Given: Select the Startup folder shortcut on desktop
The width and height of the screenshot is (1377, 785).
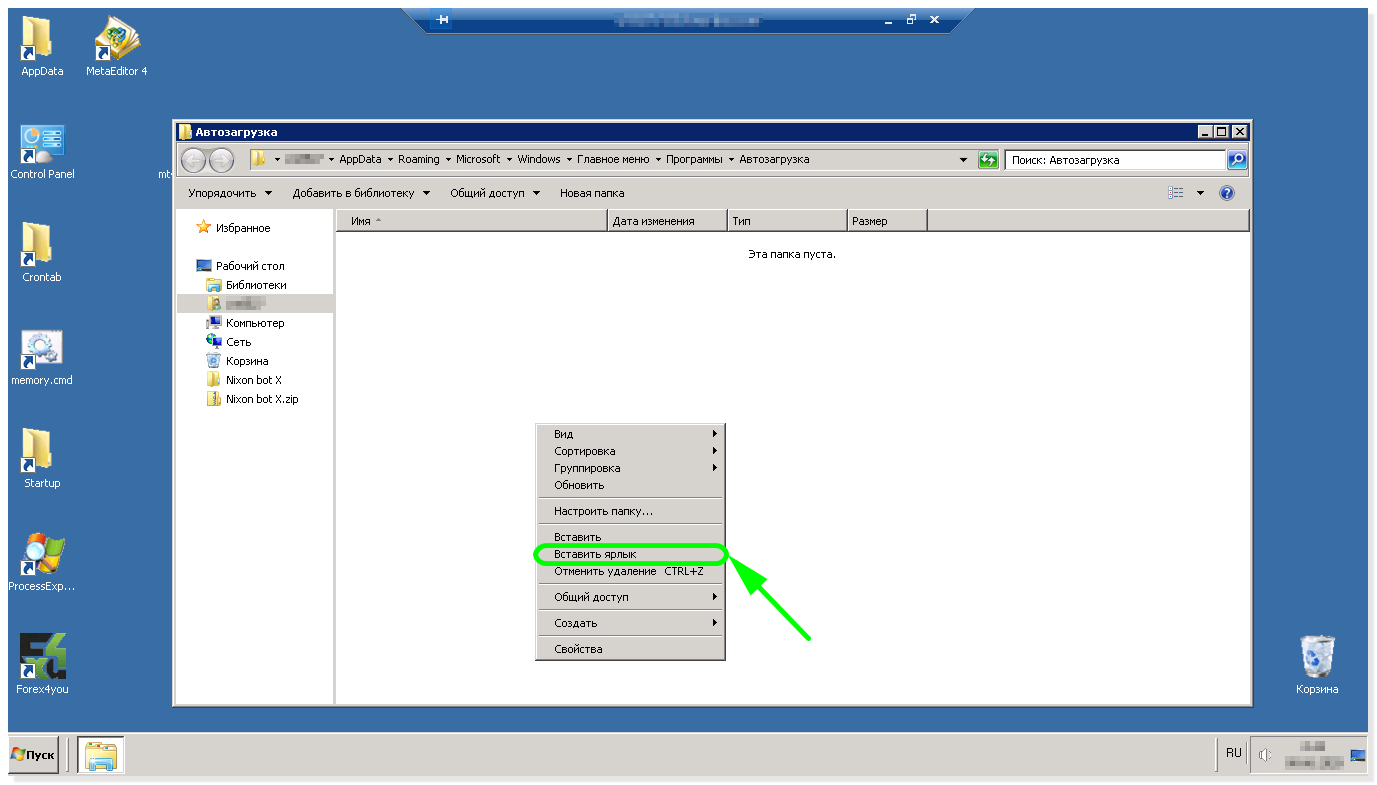Looking at the screenshot, I should [x=42, y=460].
